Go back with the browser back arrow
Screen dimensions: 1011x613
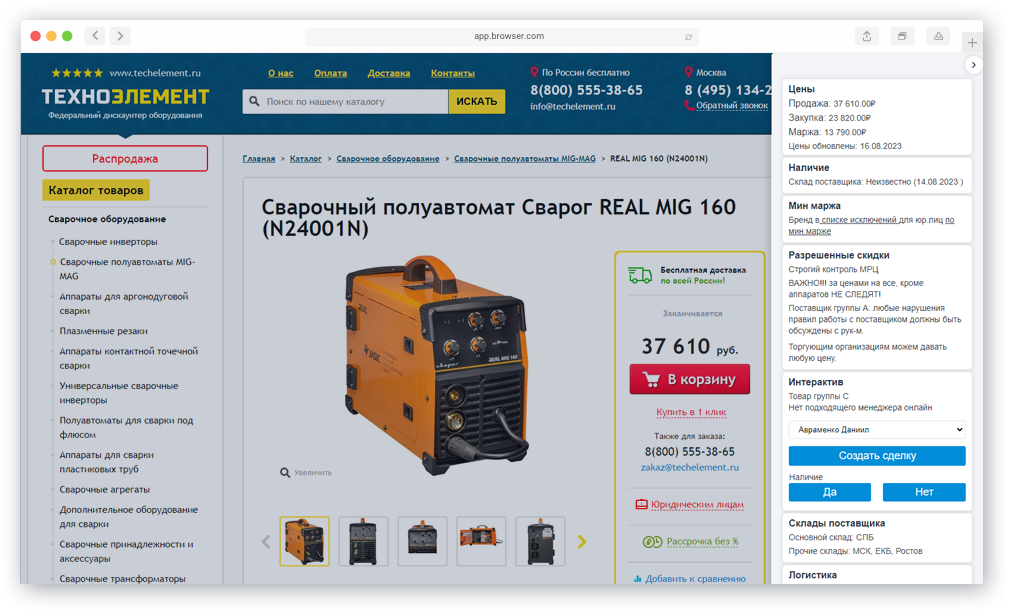click(95, 35)
